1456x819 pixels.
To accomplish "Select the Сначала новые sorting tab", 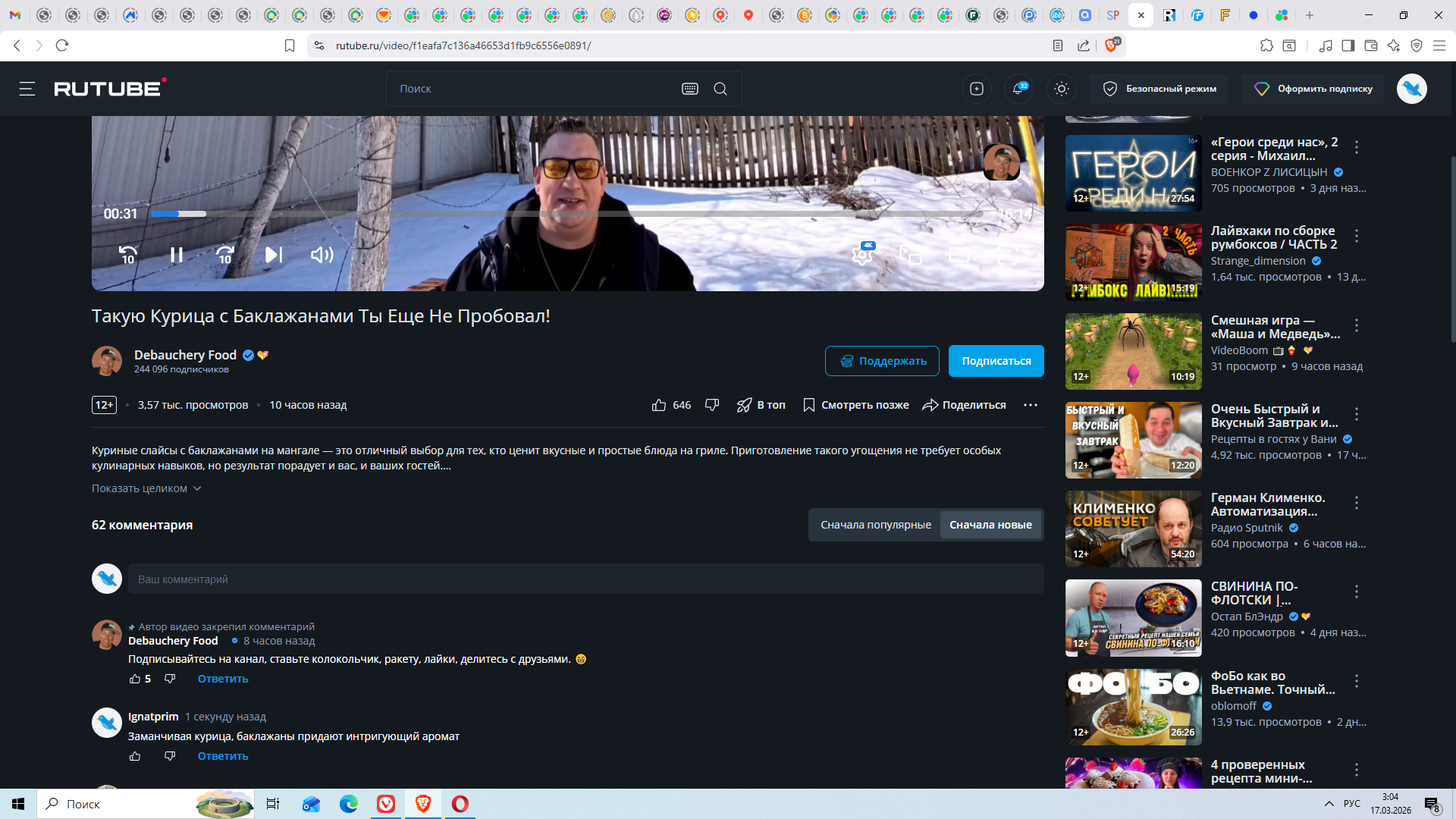I will [990, 525].
